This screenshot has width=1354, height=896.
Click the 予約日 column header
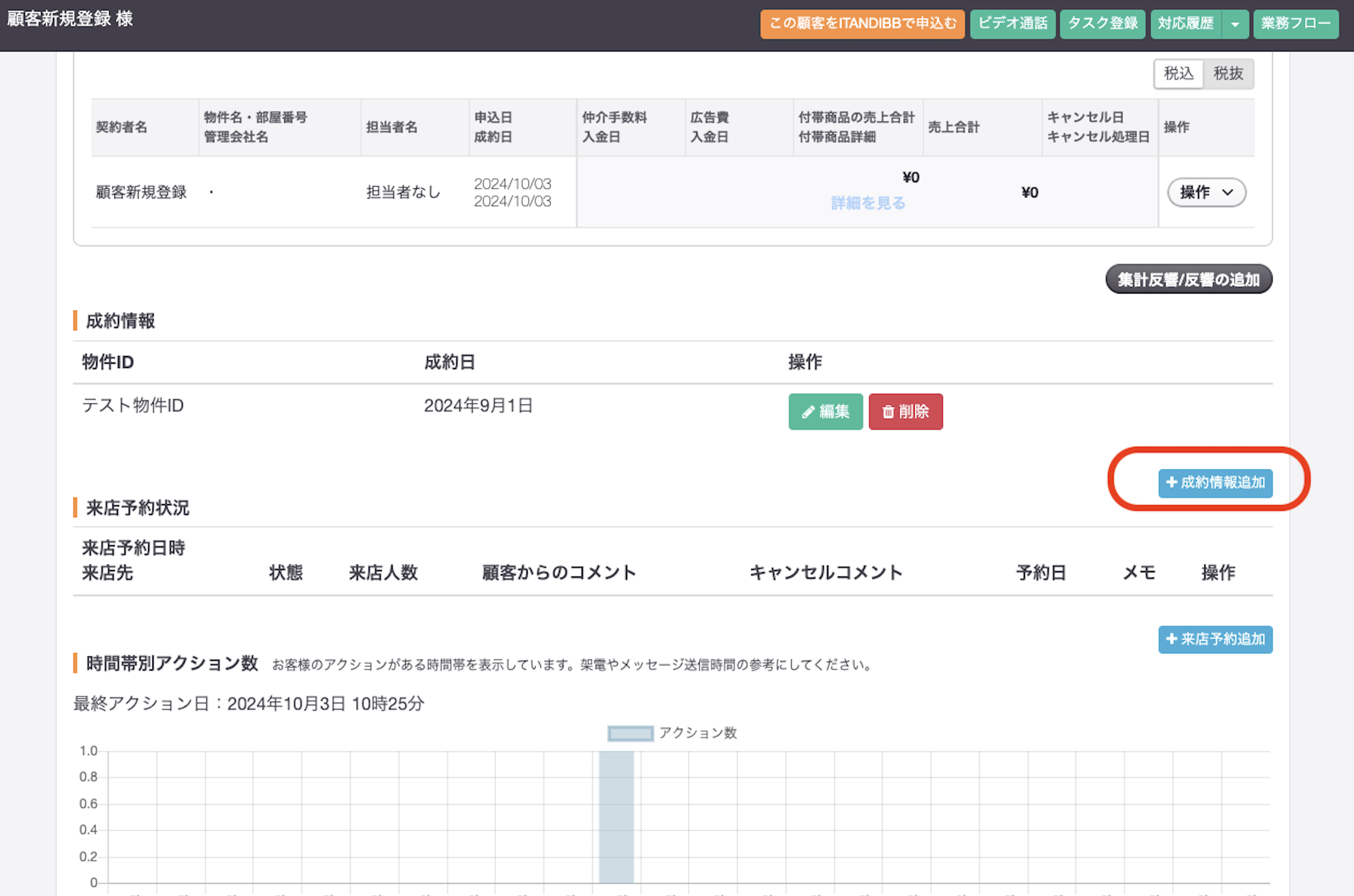click(x=1041, y=573)
